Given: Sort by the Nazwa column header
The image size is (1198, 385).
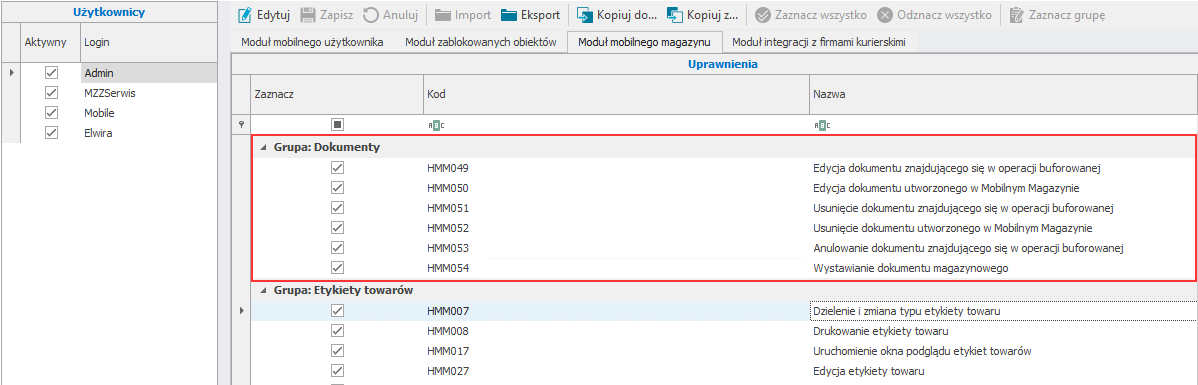Looking at the screenshot, I should [x=1002, y=94].
